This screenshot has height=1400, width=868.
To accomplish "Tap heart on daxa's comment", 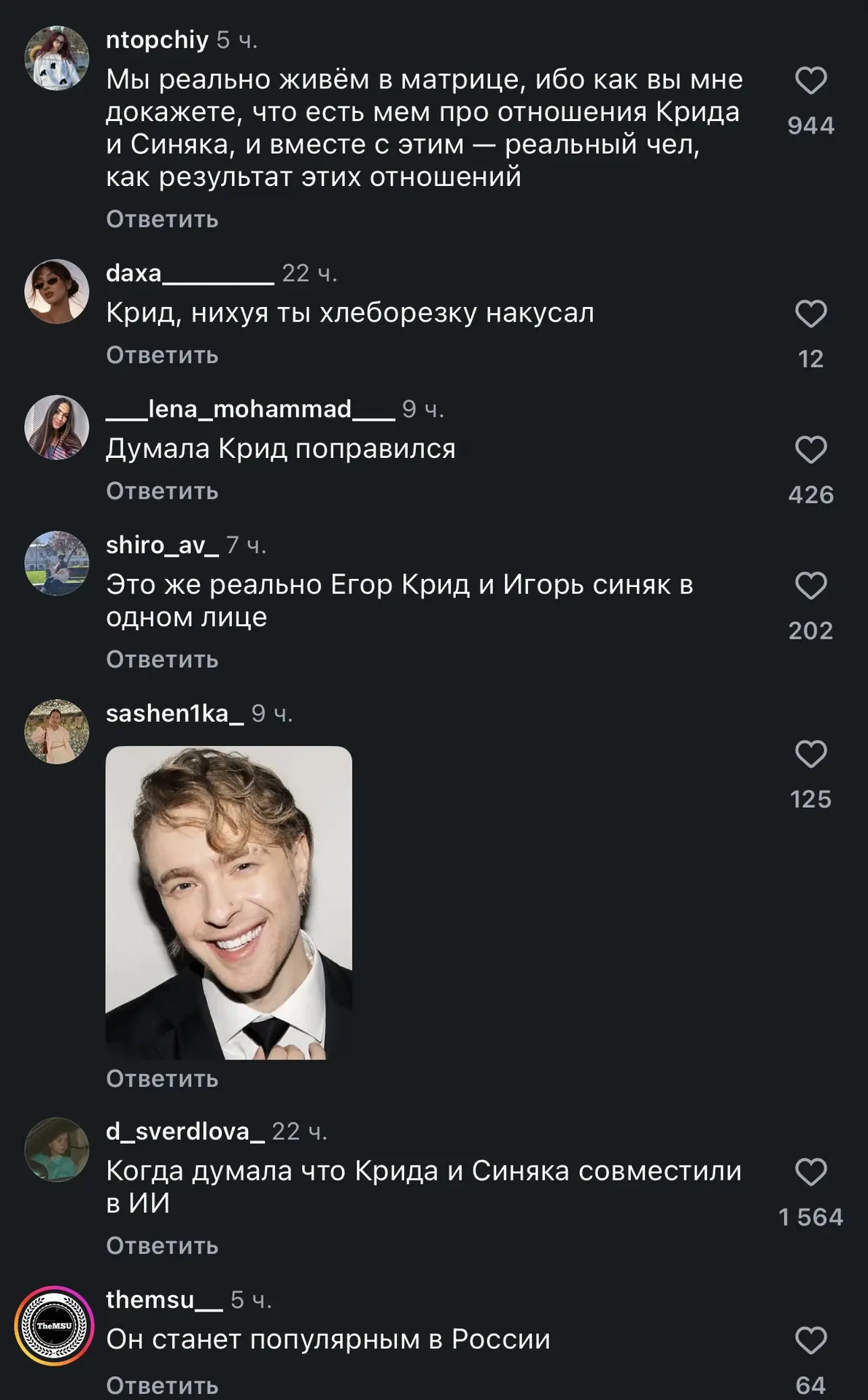I will [x=810, y=314].
